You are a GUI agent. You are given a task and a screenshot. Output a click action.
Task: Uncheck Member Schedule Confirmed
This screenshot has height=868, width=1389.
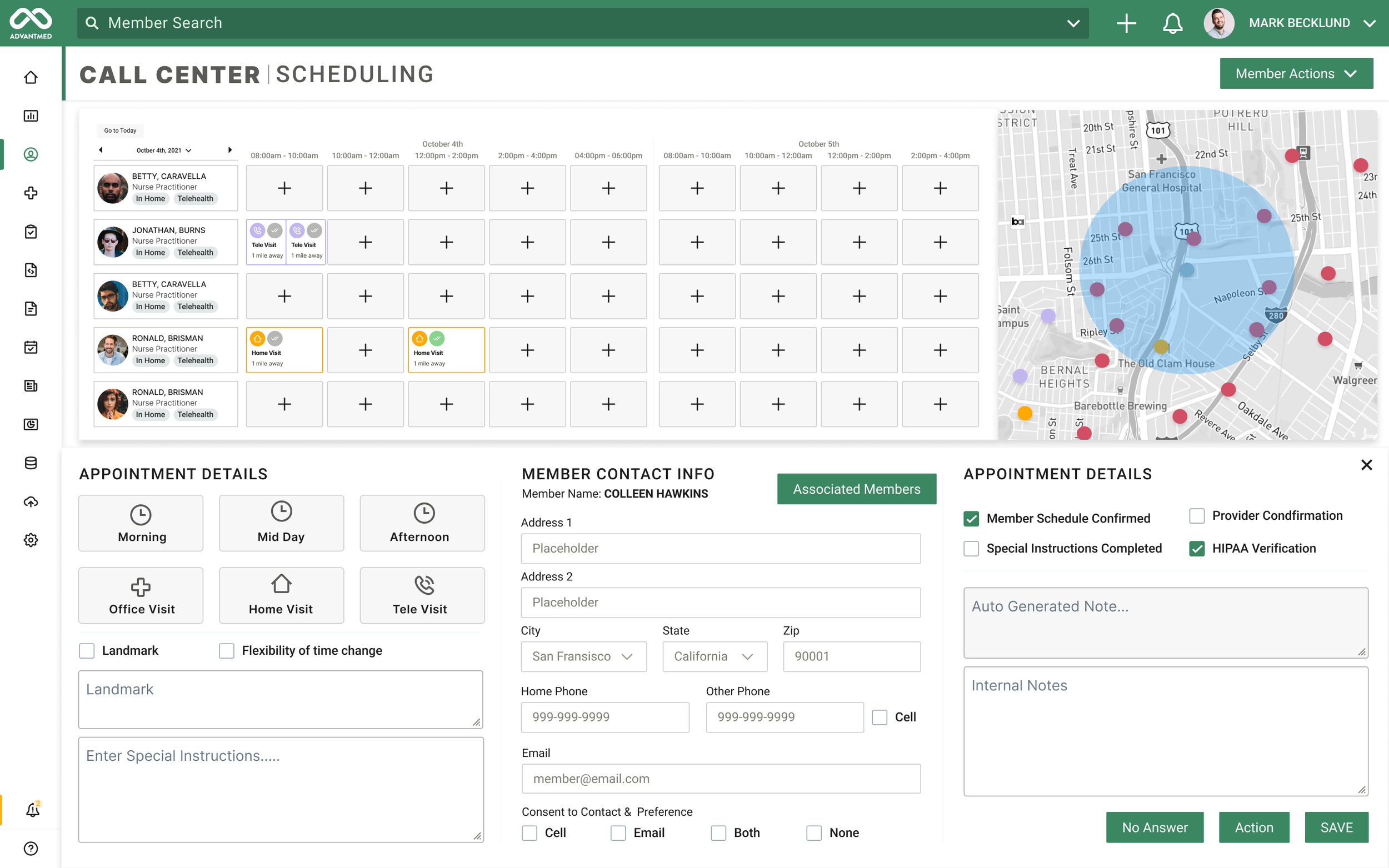tap(971, 518)
